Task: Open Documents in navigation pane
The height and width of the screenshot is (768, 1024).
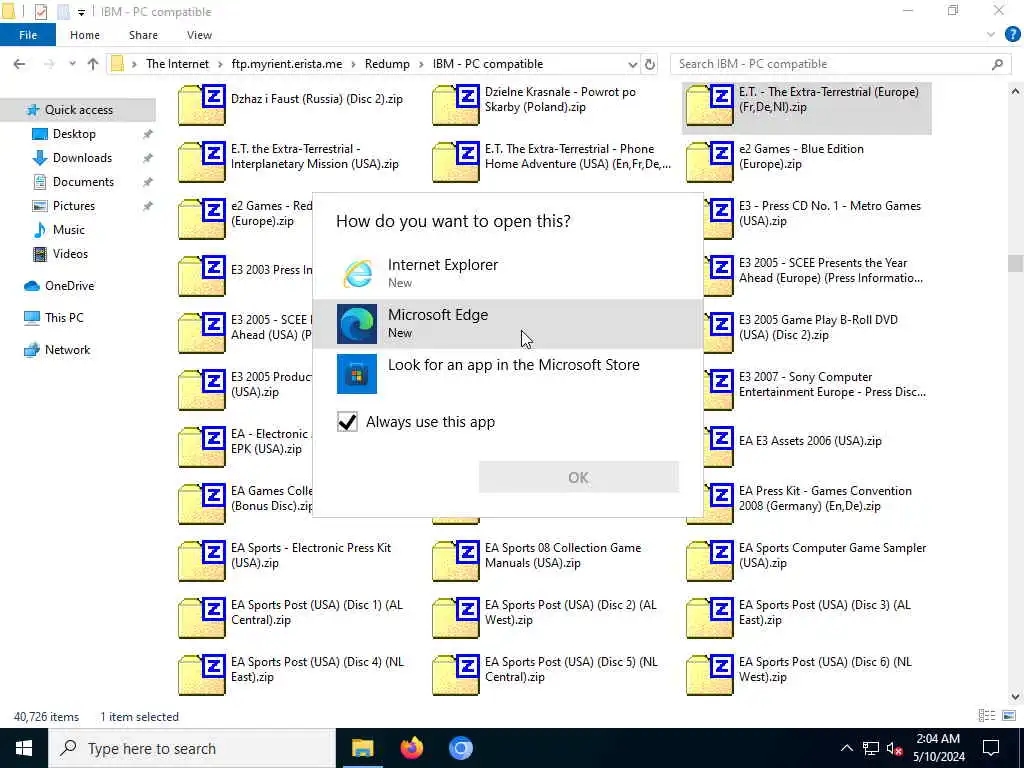Action: (x=83, y=182)
